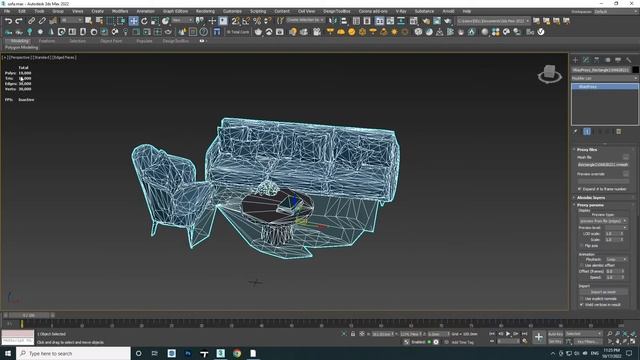
Task: Toggle the Auto Key button
Action: 555,334
